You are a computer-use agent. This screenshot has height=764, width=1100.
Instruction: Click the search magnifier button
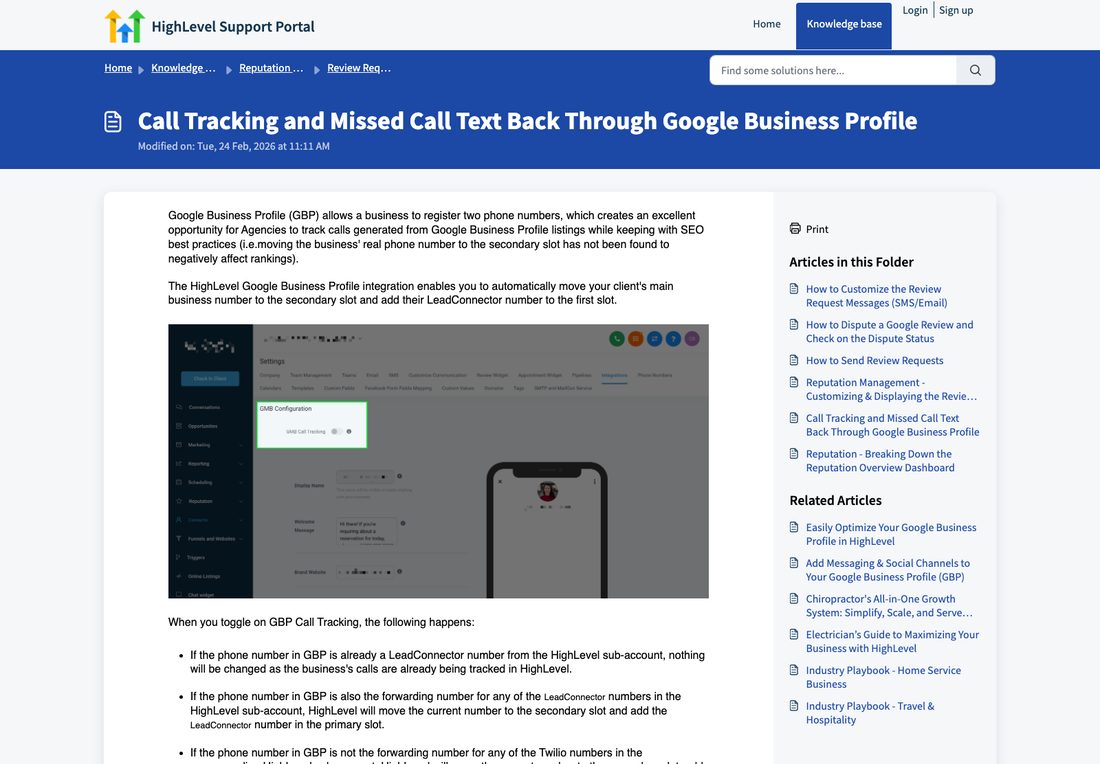pyautogui.click(x=975, y=70)
